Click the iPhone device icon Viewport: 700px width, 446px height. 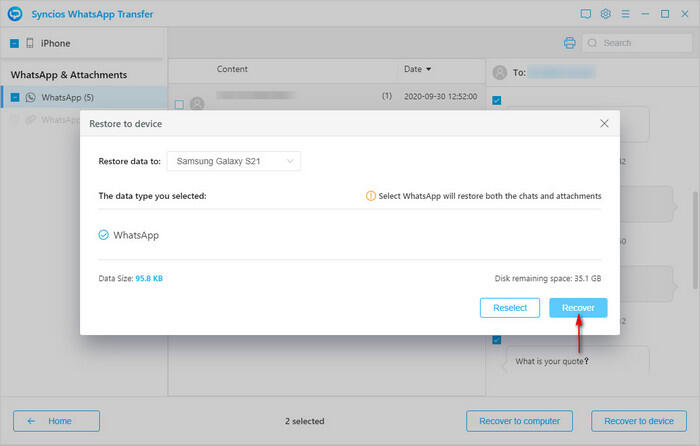point(29,44)
